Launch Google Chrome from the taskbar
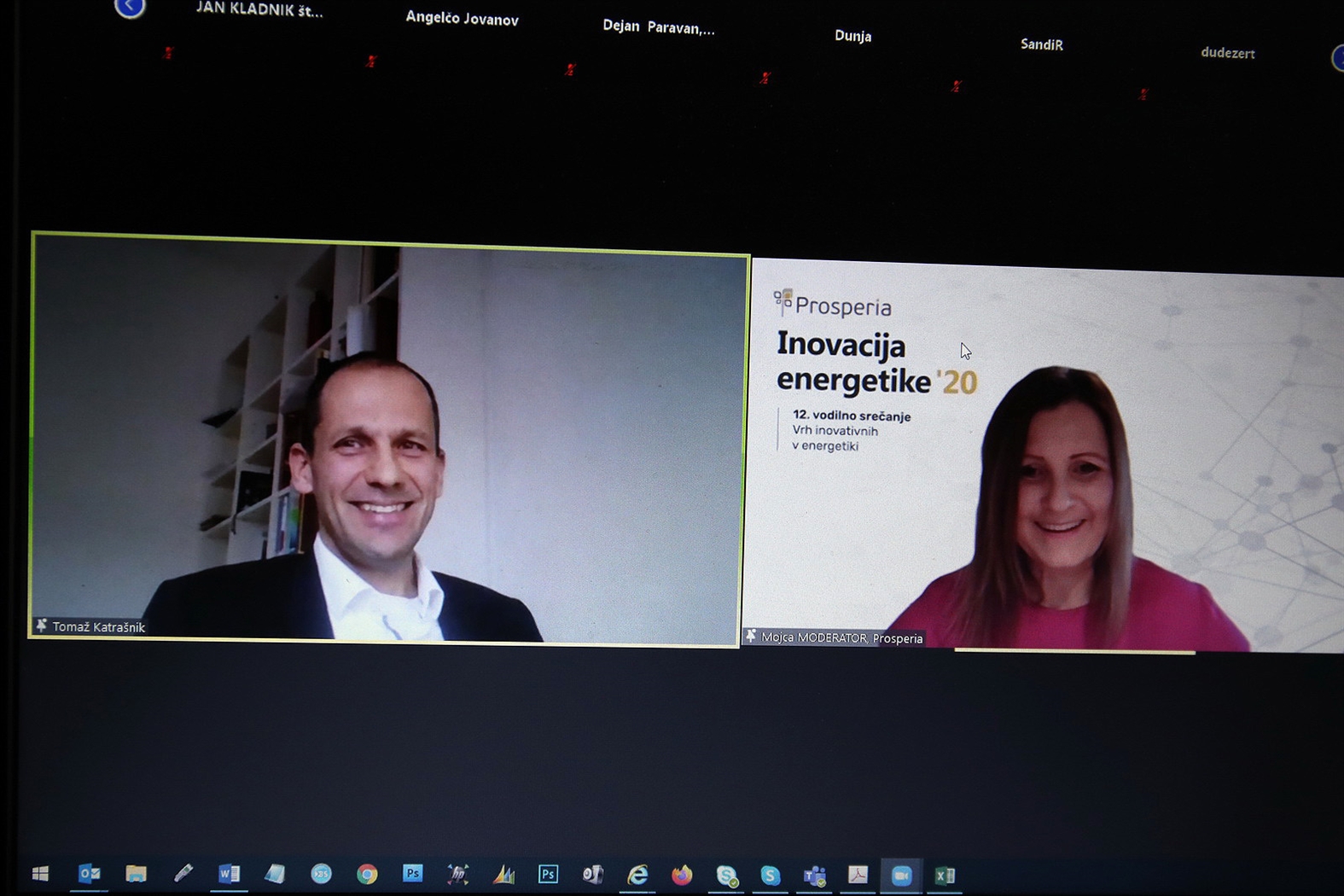The image size is (1344, 896). click(367, 874)
